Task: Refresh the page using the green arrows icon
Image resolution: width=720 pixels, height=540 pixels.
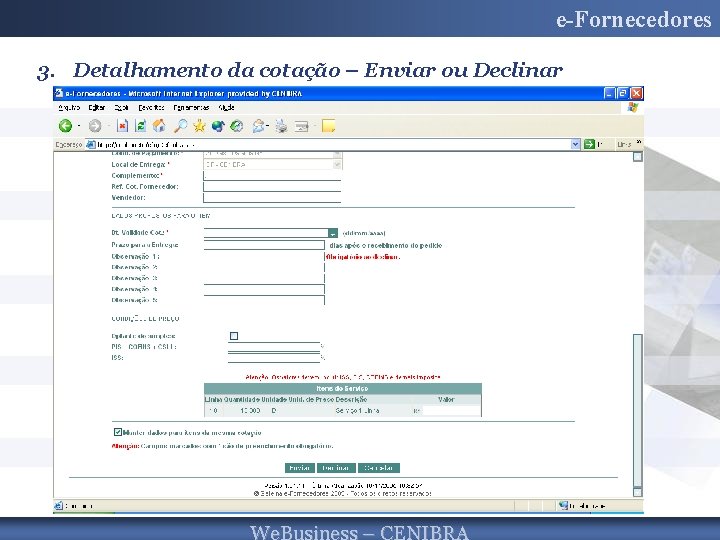Action: point(141,125)
